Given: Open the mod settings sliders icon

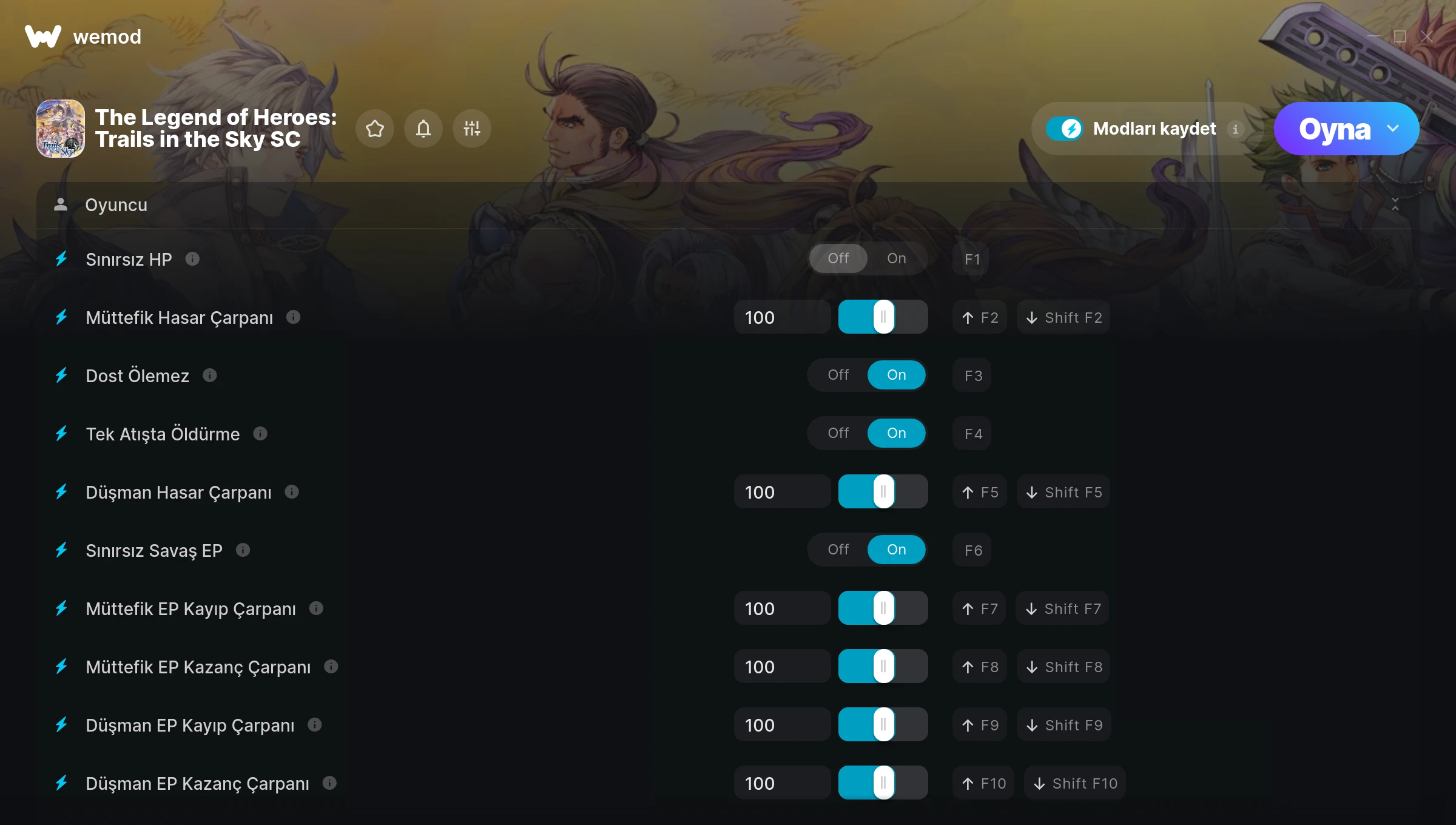Looking at the screenshot, I should coord(472,129).
